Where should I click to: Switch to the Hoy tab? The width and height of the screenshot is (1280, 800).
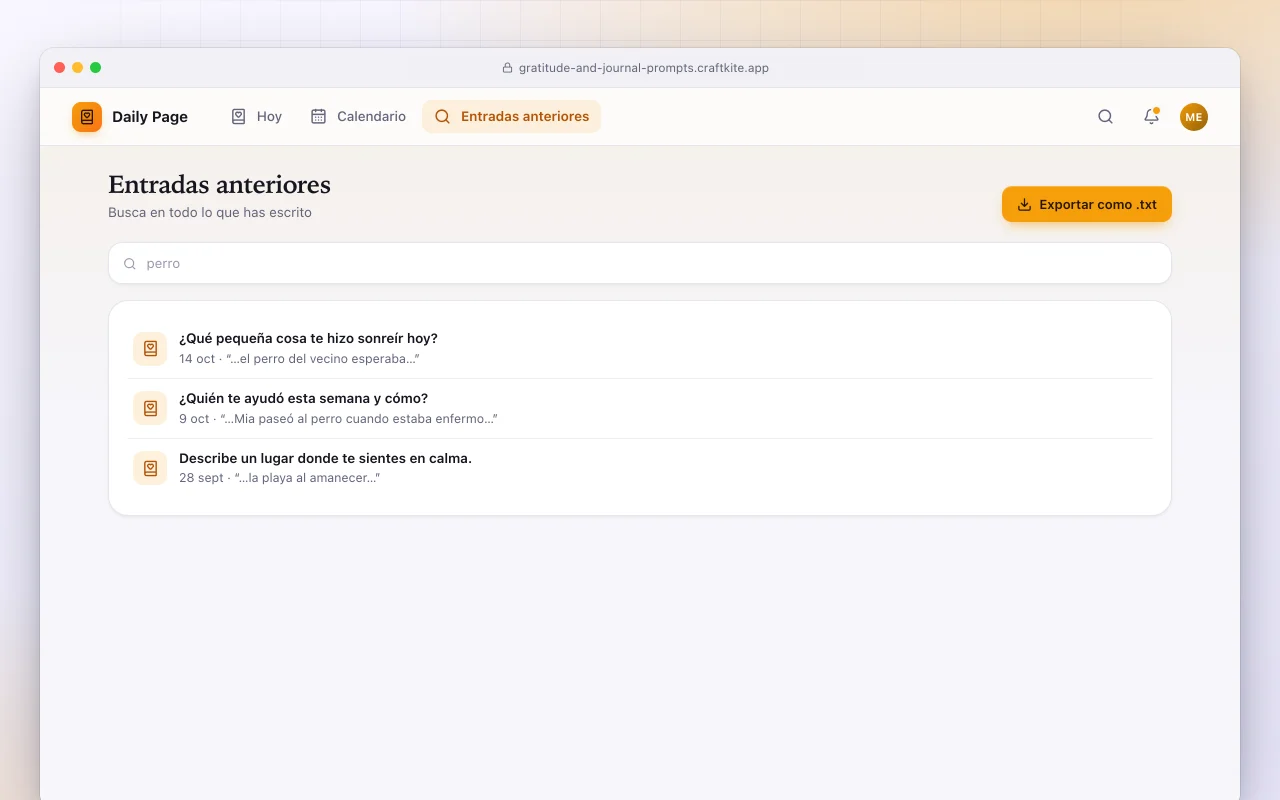(256, 117)
